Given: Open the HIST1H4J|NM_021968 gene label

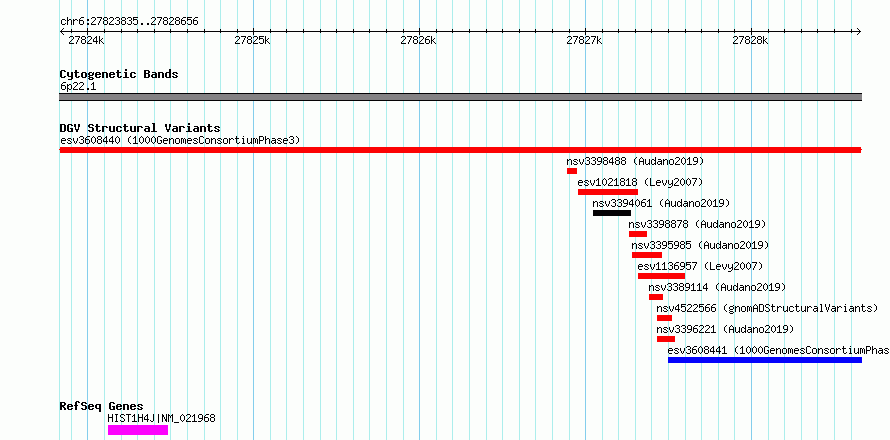Looking at the screenshot, I should pos(161,418).
